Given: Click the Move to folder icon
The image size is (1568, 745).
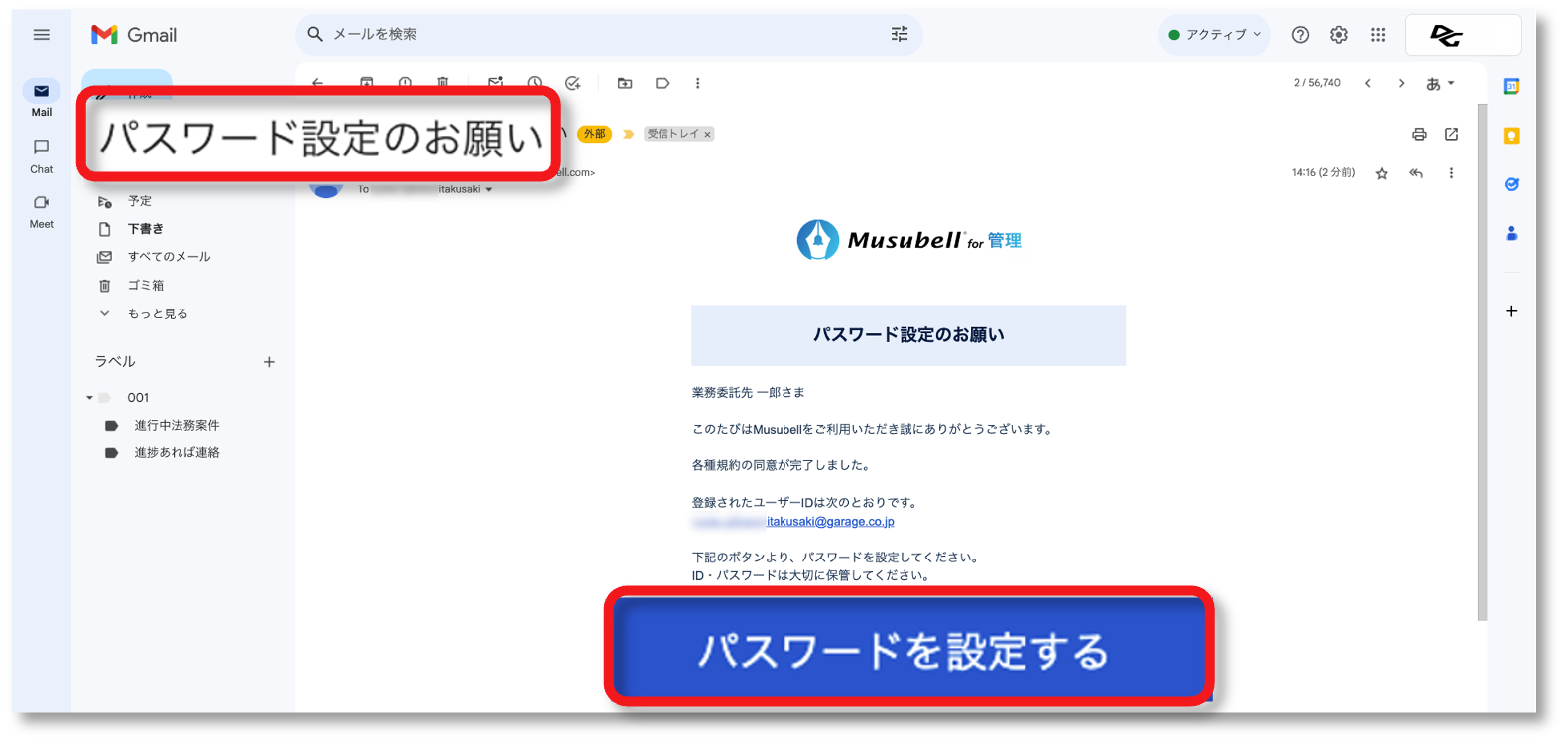Looking at the screenshot, I should click(x=625, y=84).
